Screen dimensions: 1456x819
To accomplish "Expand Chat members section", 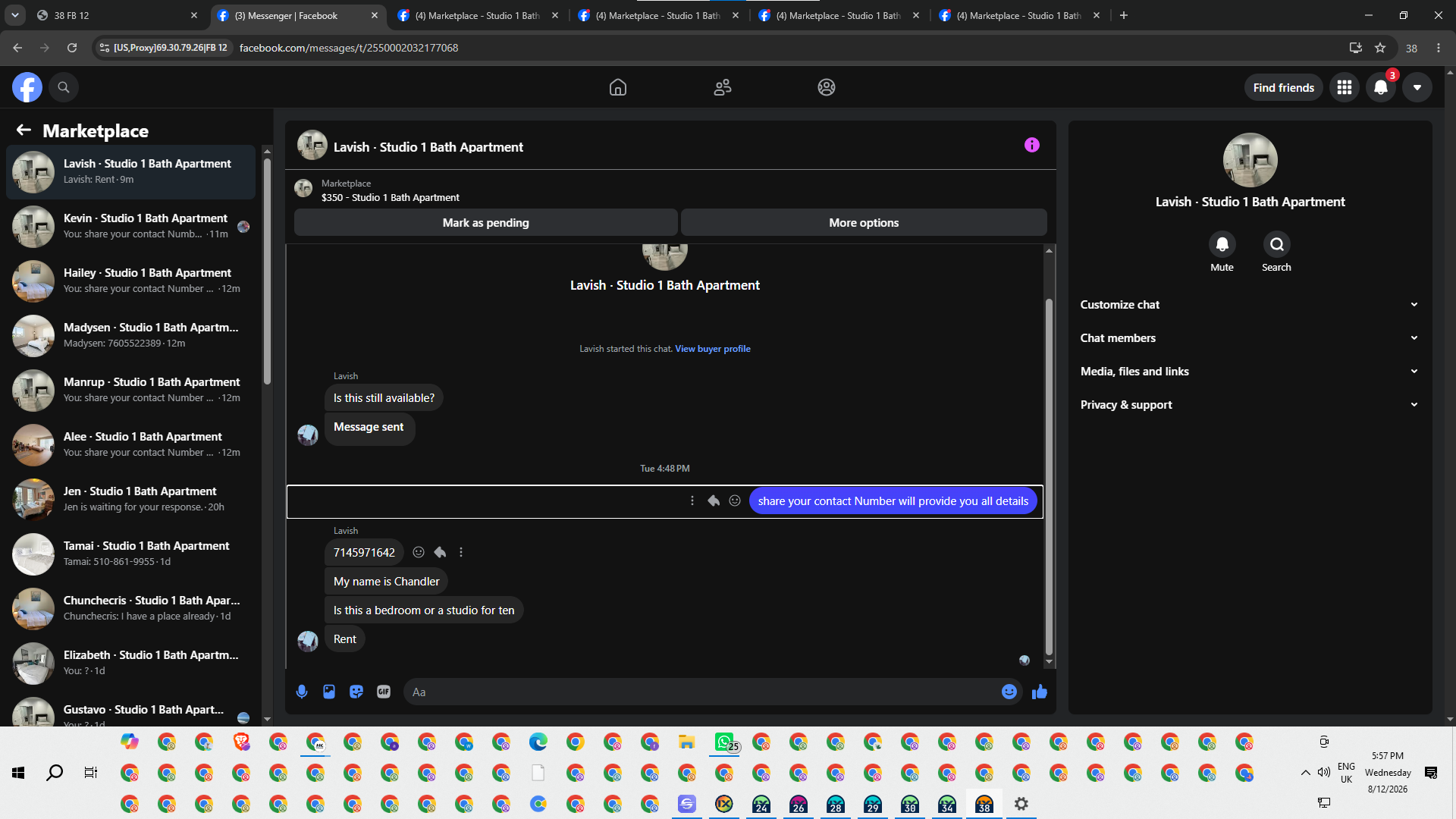I will pyautogui.click(x=1250, y=338).
